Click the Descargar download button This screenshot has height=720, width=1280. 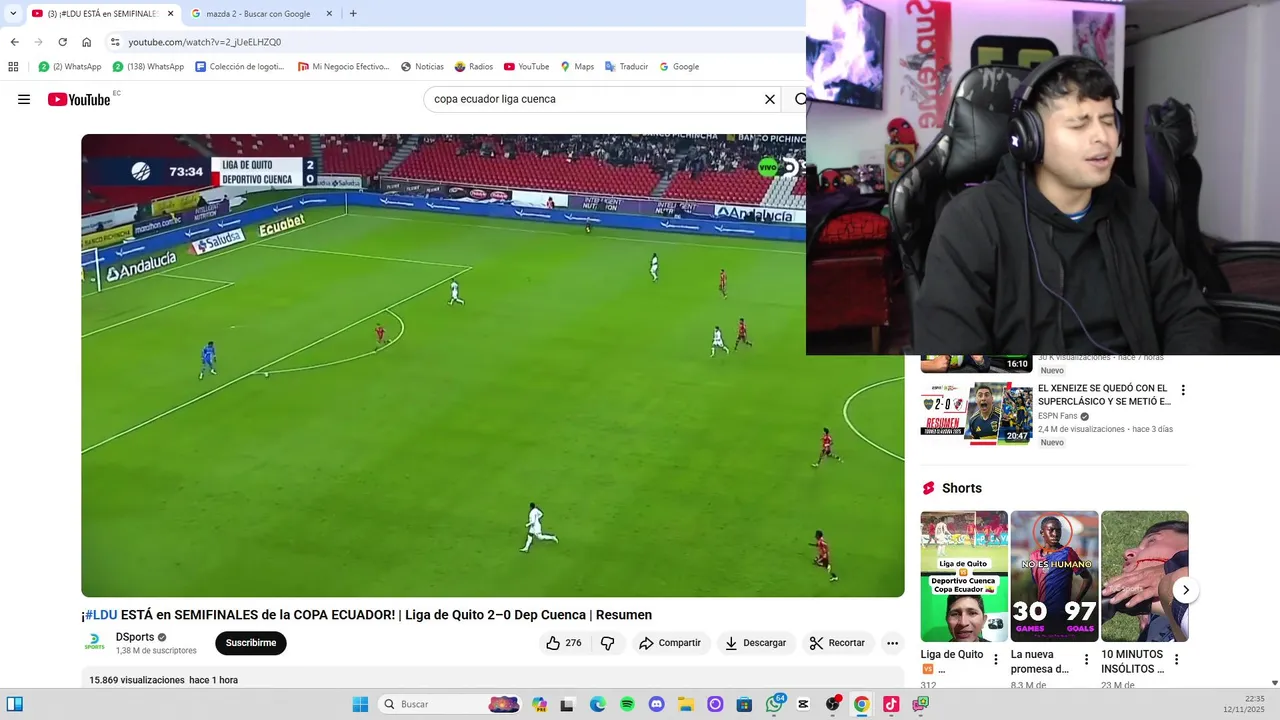[756, 643]
